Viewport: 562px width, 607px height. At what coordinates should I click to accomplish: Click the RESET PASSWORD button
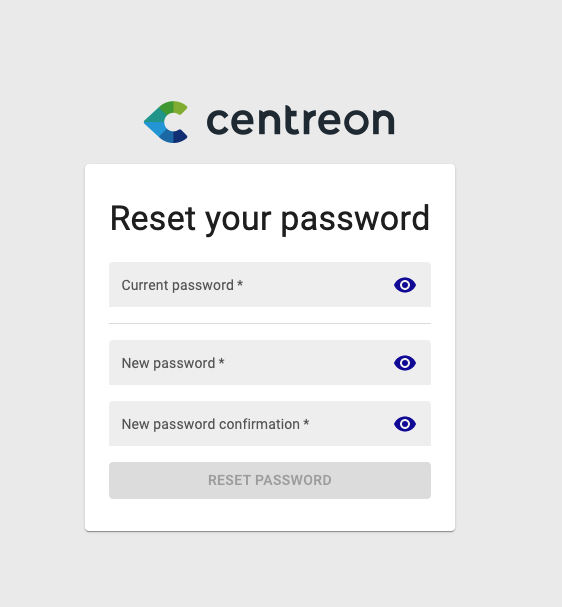270,480
